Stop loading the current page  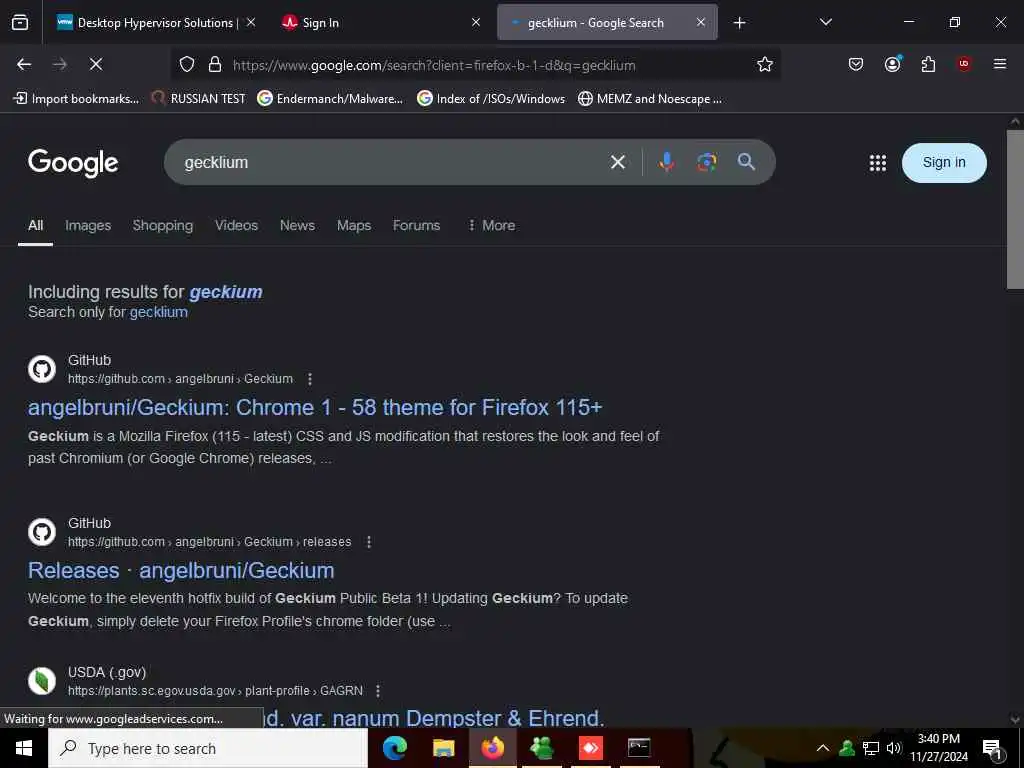tap(96, 64)
